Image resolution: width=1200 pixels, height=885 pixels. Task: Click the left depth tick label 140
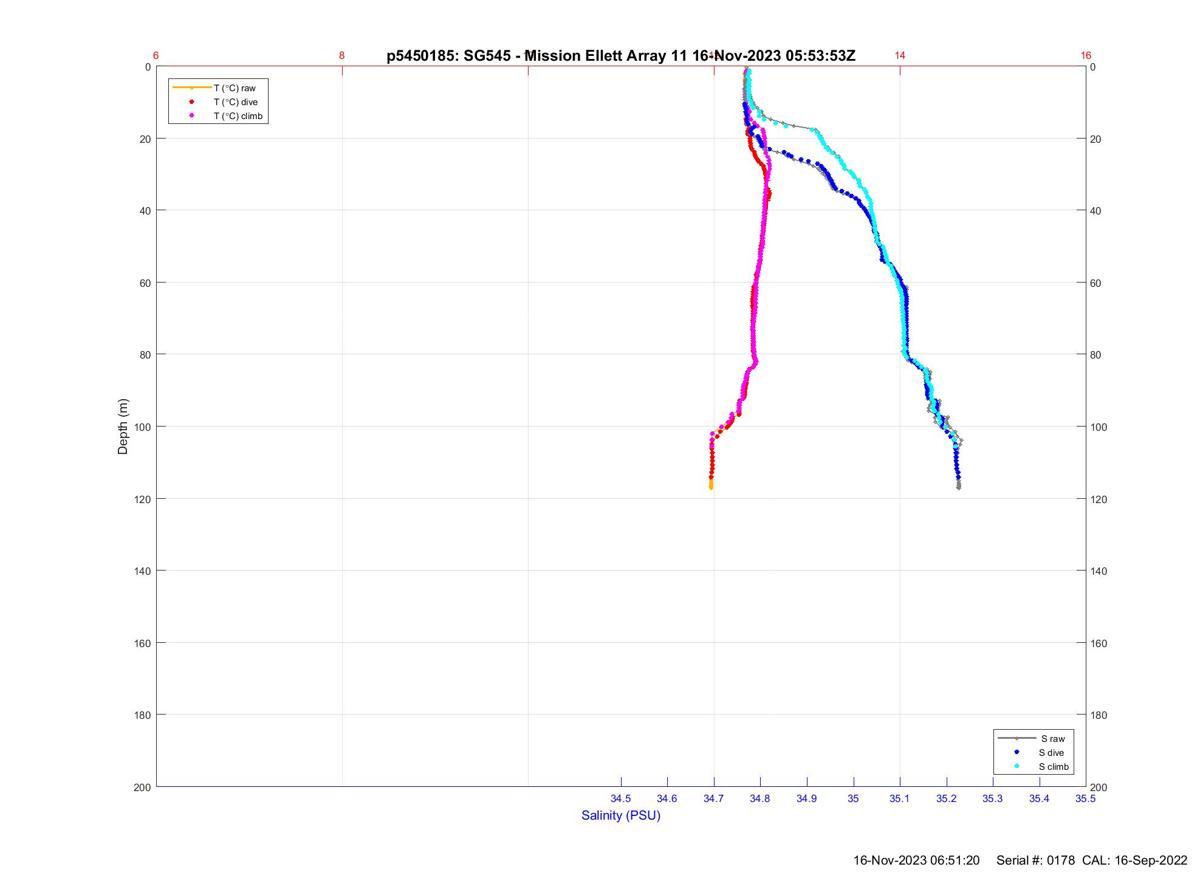[141, 571]
